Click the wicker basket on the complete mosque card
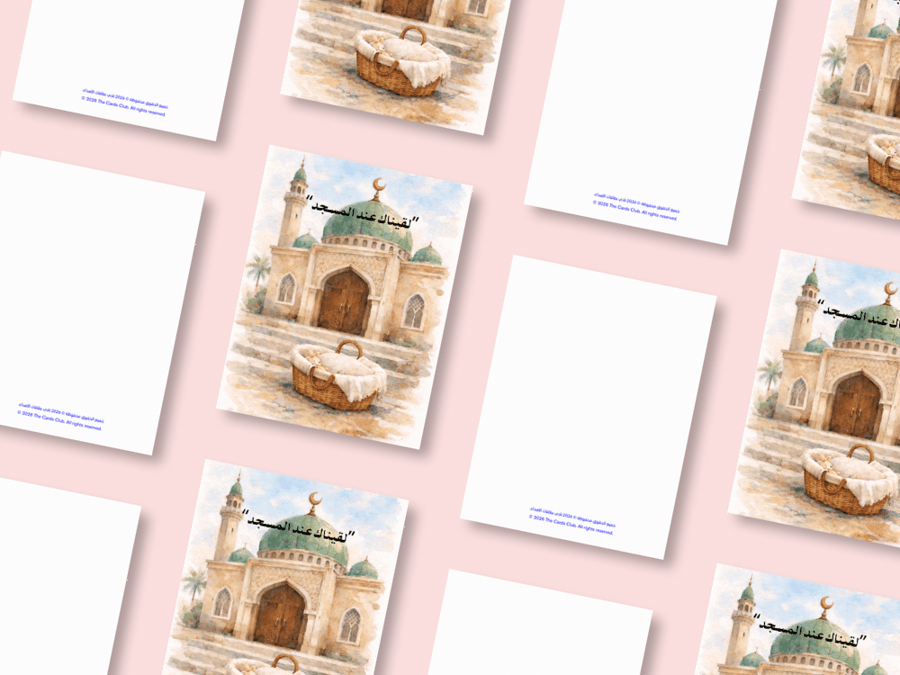 (339, 376)
